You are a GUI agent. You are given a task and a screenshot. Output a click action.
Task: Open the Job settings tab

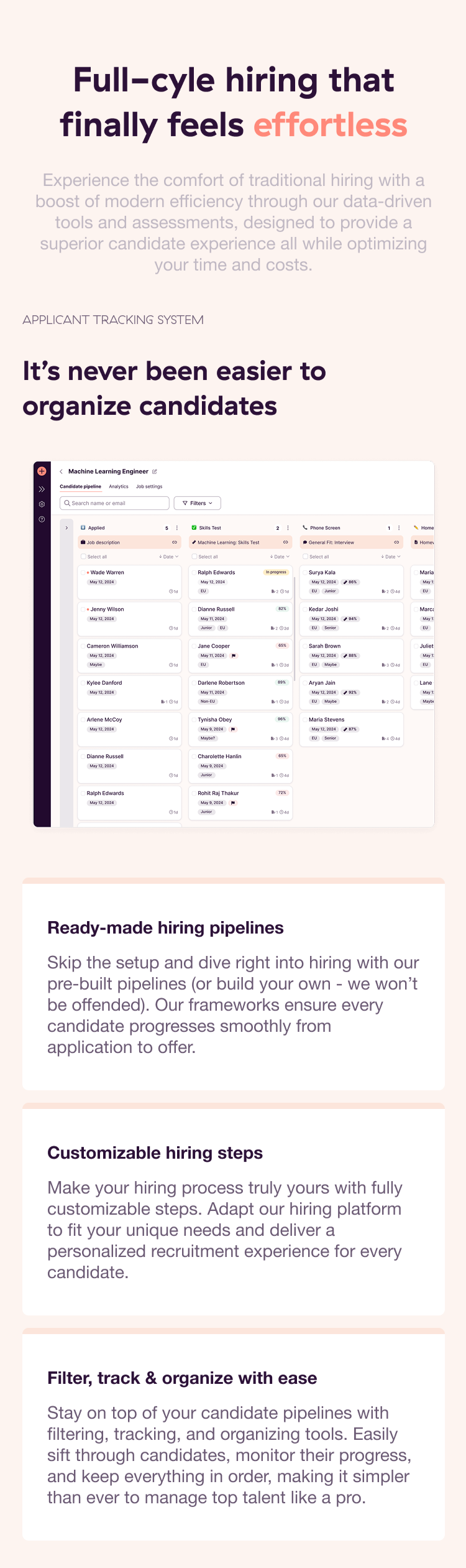(149, 486)
